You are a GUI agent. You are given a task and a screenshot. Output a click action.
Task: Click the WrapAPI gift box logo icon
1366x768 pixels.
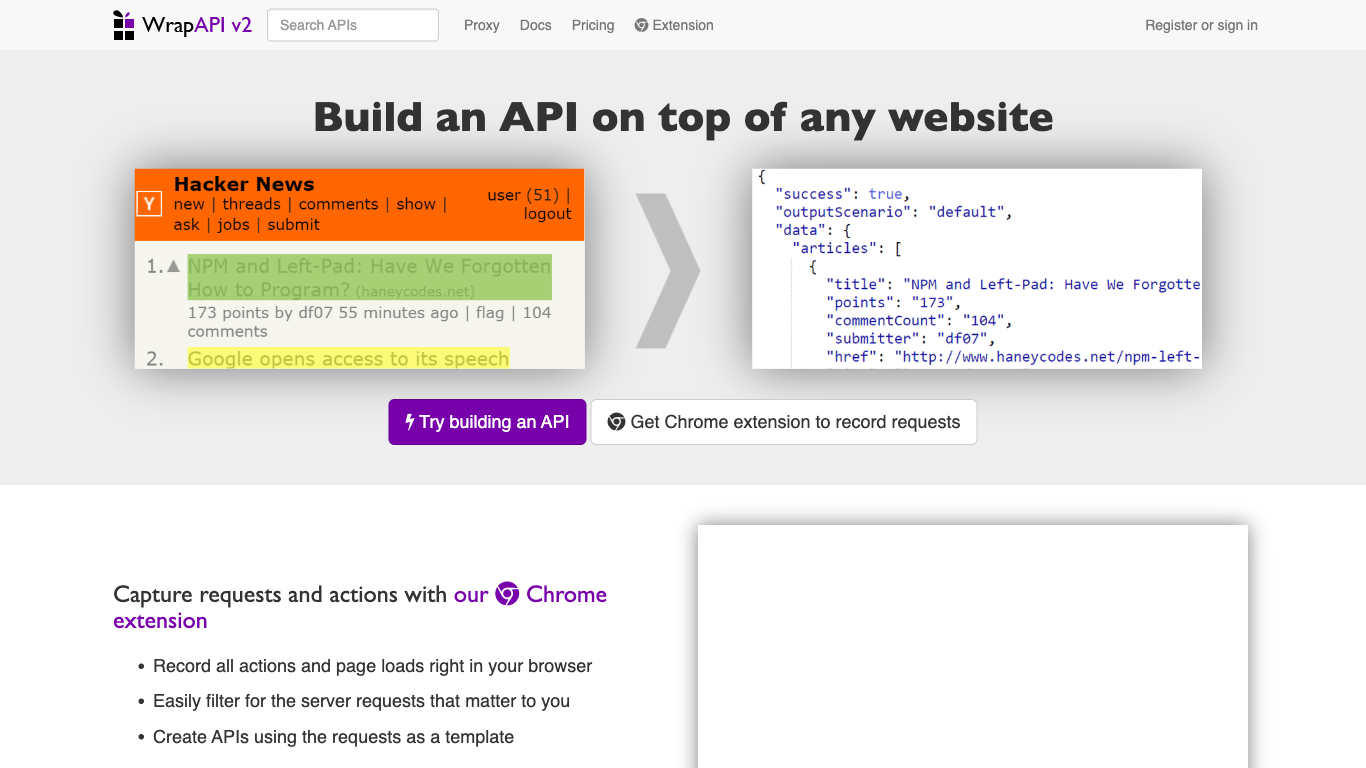tap(123, 25)
